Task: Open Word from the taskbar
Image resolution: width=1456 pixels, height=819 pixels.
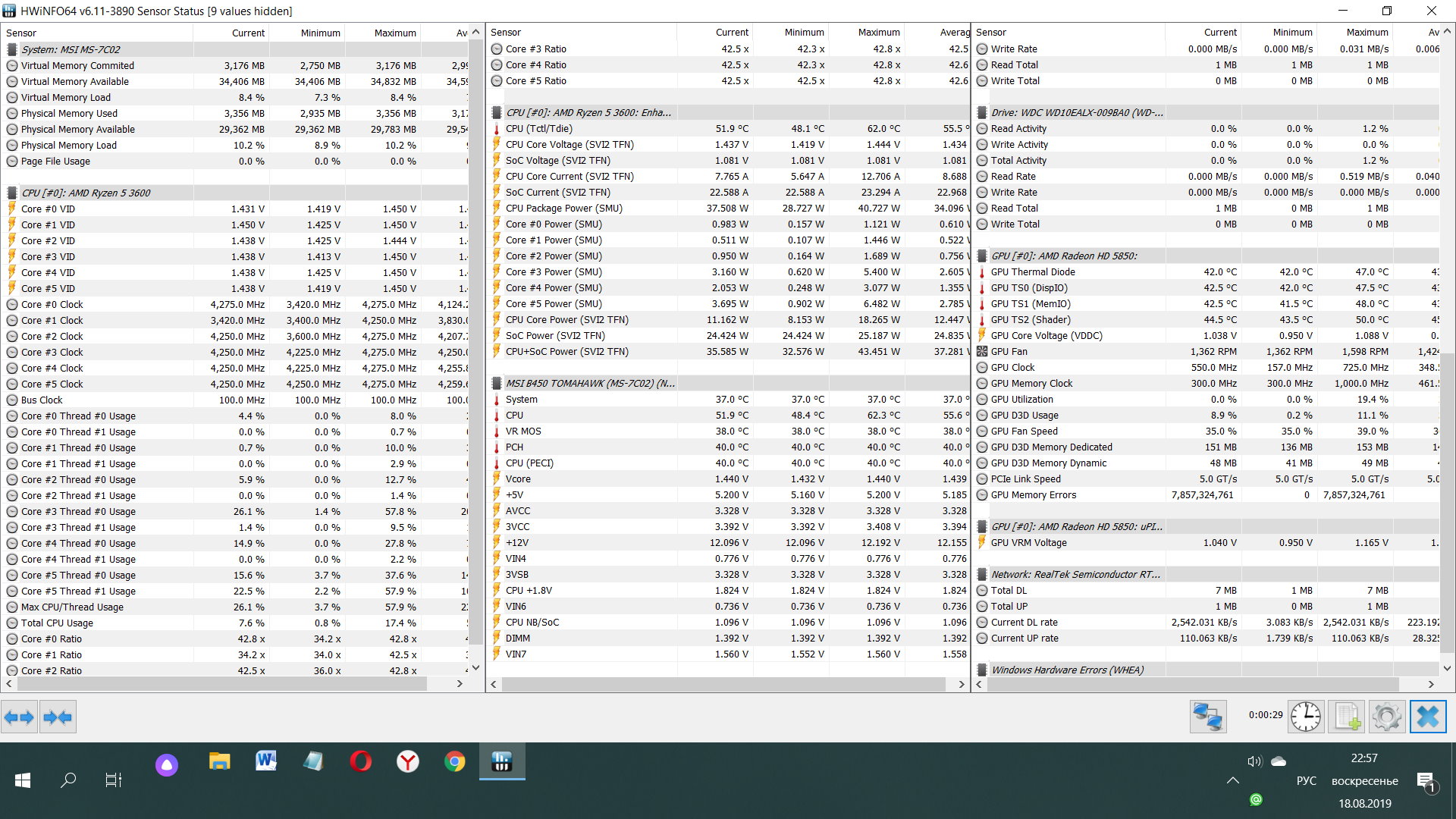Action: coord(266,761)
